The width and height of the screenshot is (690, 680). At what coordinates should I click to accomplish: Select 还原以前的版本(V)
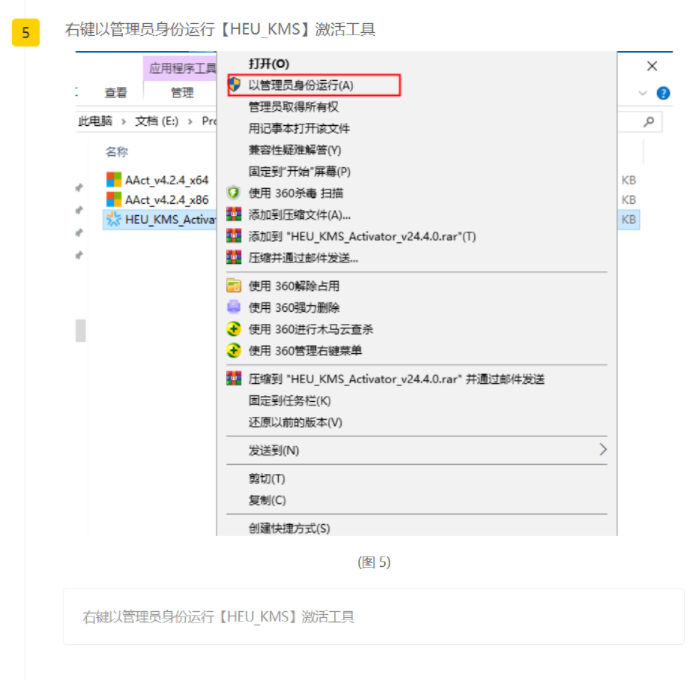(295, 422)
